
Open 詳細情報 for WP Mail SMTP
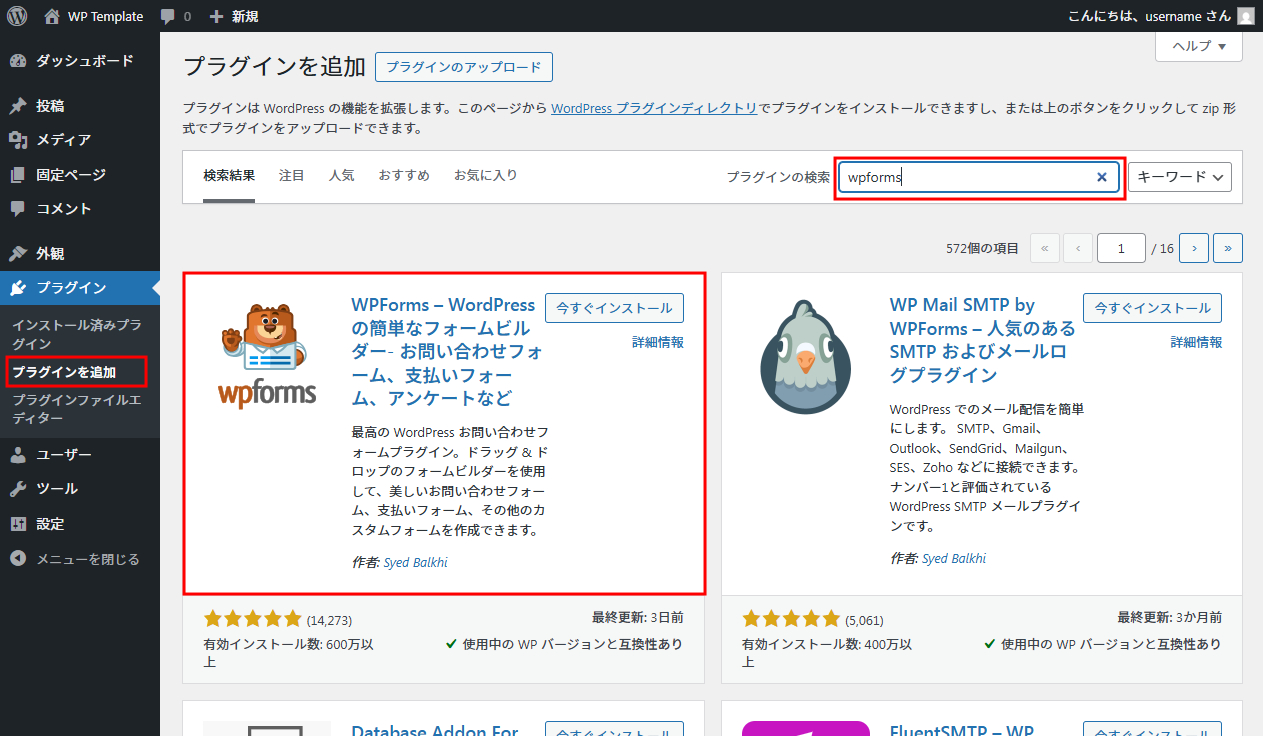1196,342
